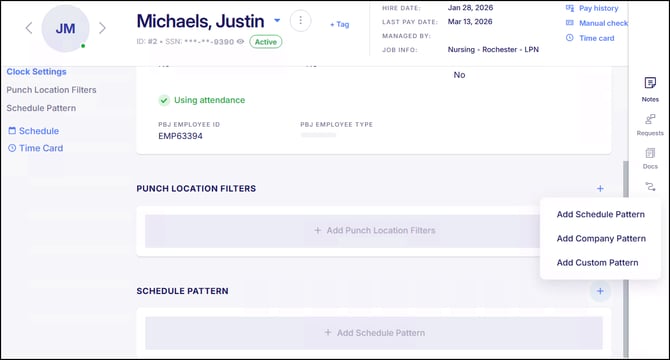Open the three-dot employee options menu
The width and height of the screenshot is (670, 360).
pyautogui.click(x=300, y=20)
